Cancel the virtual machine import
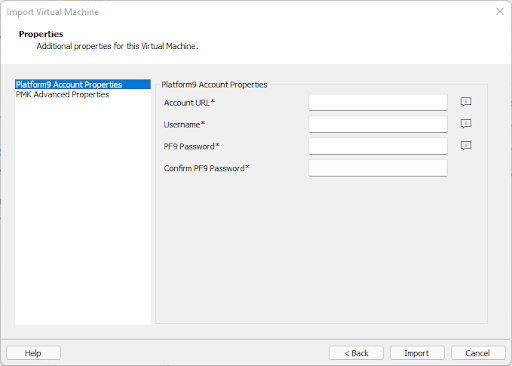512x366 pixels. [478, 353]
